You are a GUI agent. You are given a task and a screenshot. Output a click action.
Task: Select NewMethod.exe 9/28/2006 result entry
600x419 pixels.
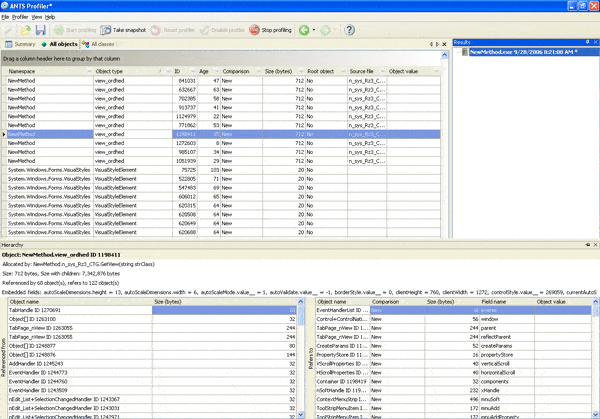coord(523,52)
